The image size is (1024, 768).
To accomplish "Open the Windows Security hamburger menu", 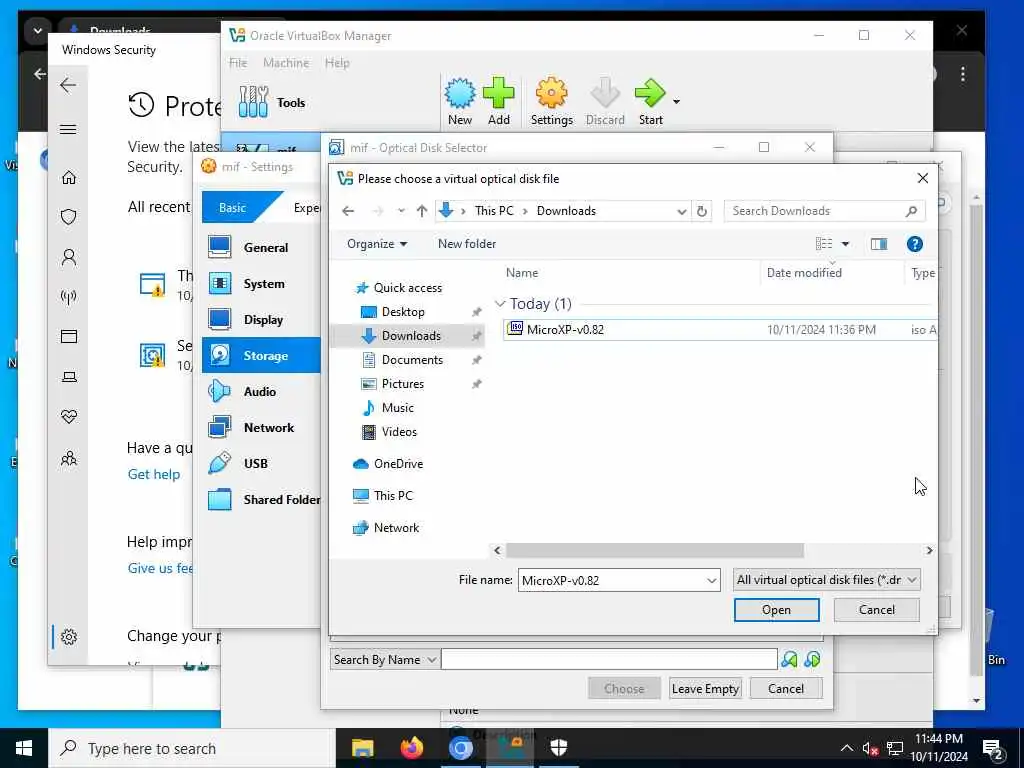I will click(x=68, y=129).
